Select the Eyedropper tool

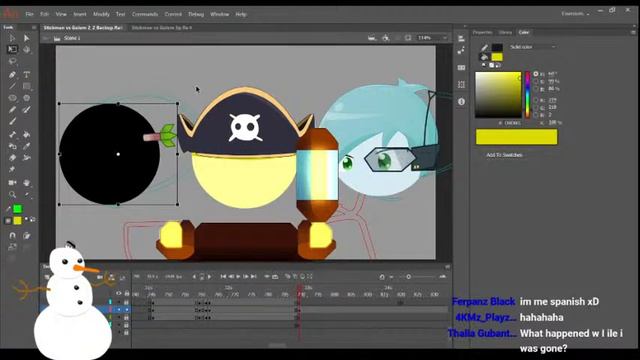pos(27,146)
